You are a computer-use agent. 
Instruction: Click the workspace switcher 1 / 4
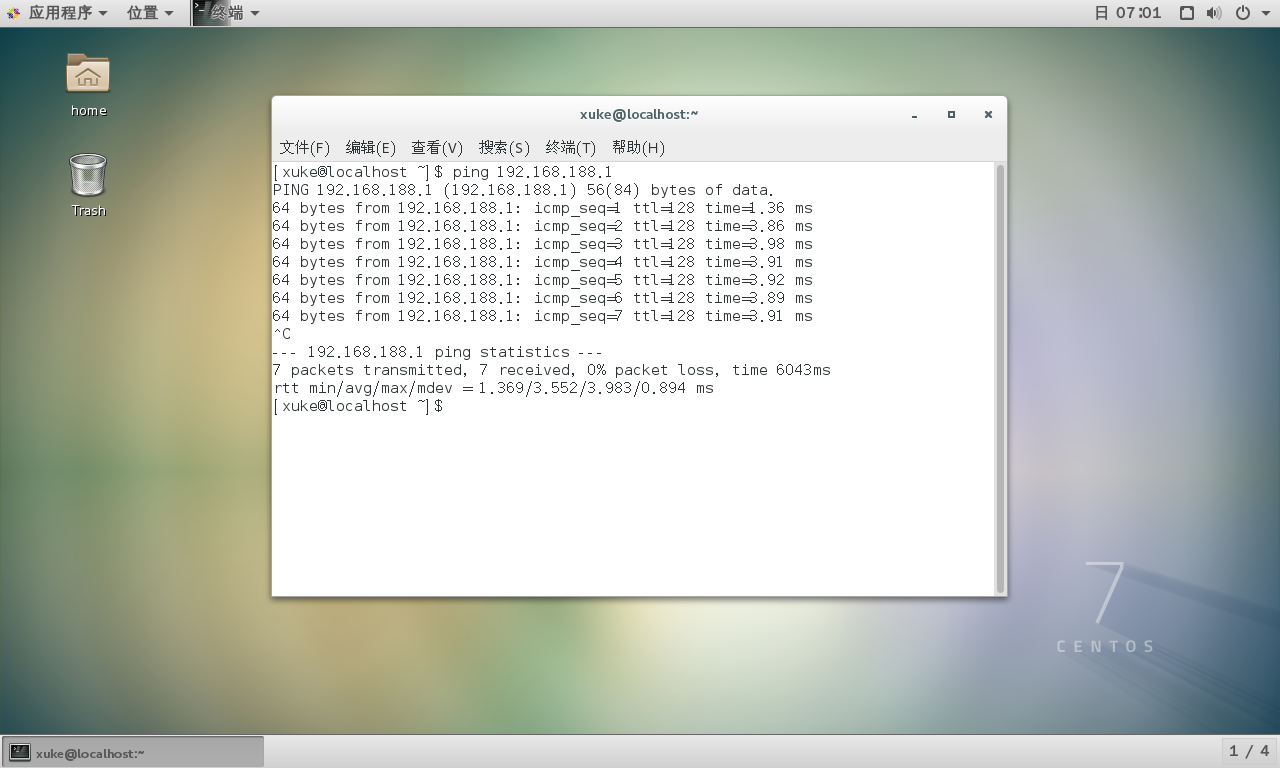coord(1249,750)
